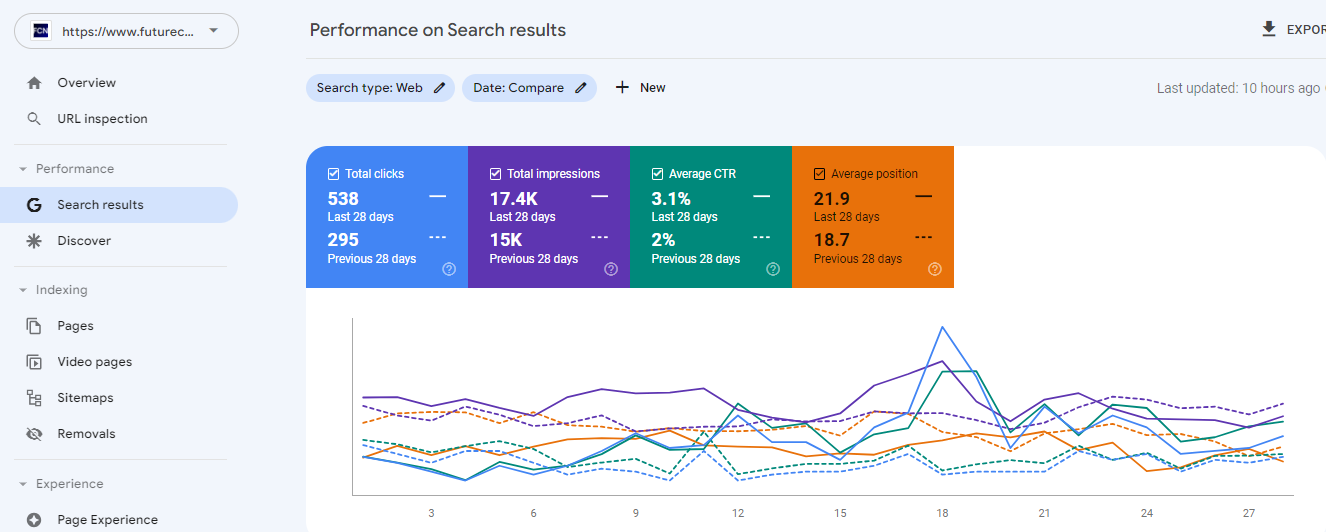Collapse the Performance section

coord(23,169)
